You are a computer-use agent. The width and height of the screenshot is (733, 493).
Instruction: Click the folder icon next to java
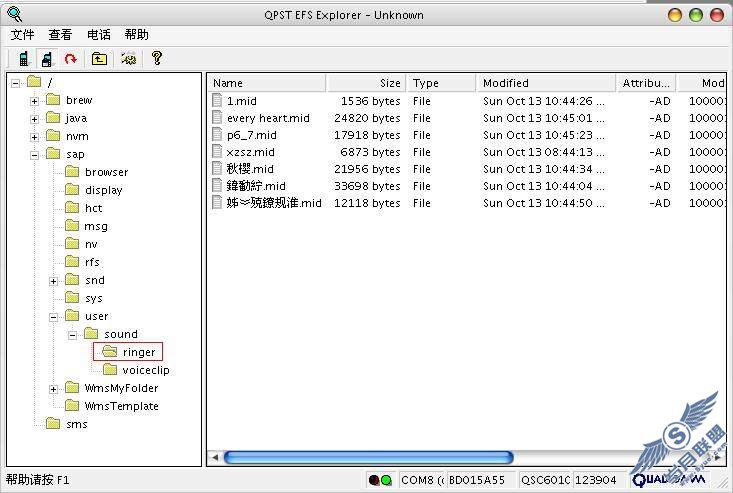point(53,117)
